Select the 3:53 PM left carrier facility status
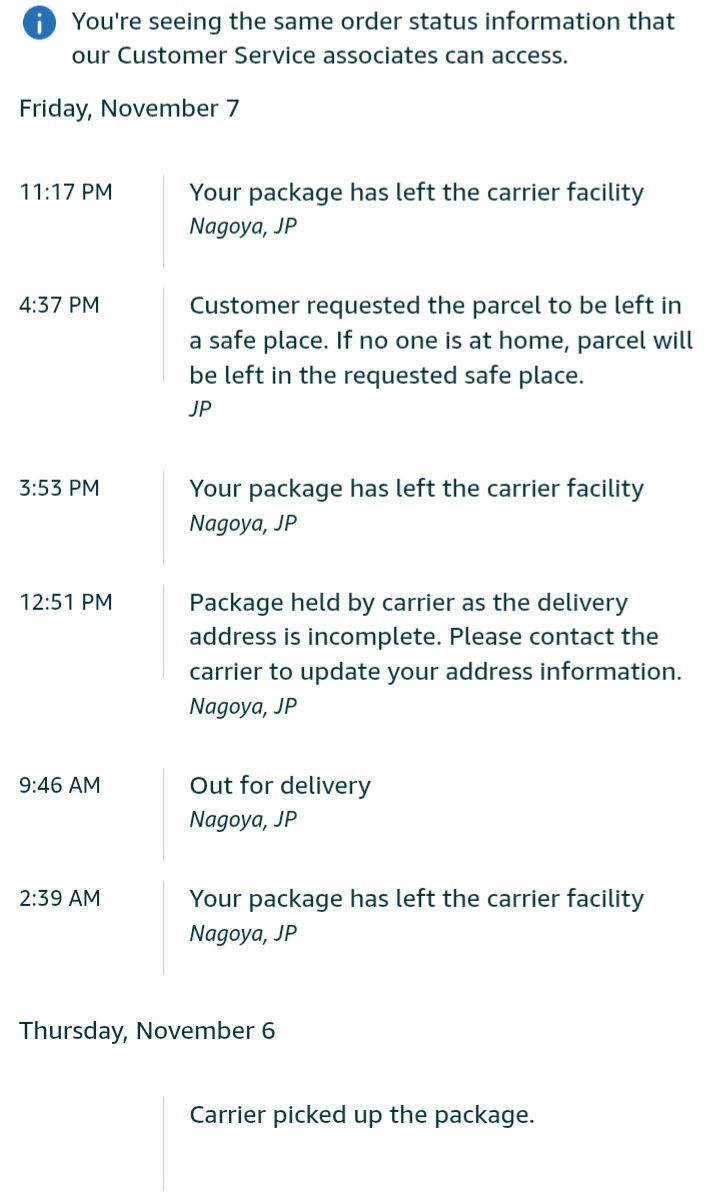717x1196 pixels. pyautogui.click(x=416, y=488)
